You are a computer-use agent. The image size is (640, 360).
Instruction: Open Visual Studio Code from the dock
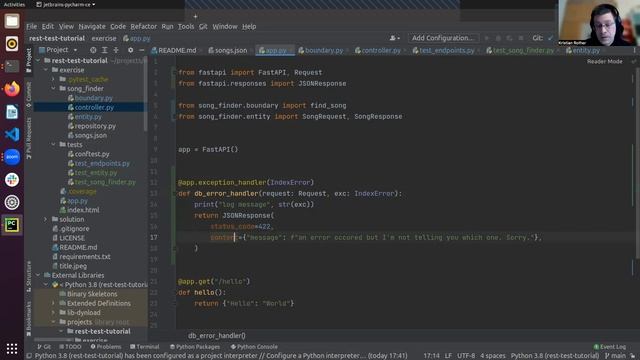click(x=12, y=134)
